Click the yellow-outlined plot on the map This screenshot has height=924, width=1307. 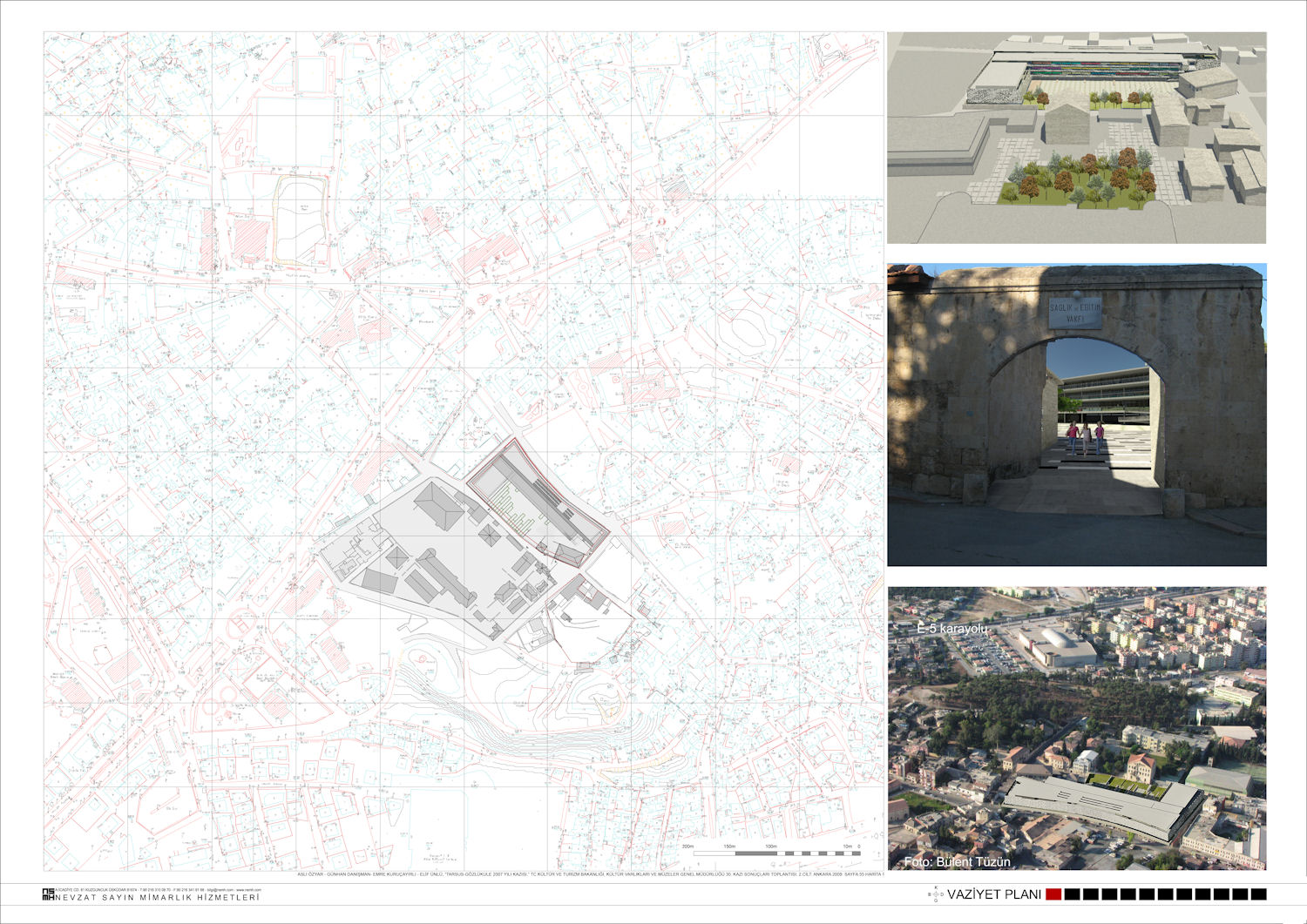click(x=301, y=219)
